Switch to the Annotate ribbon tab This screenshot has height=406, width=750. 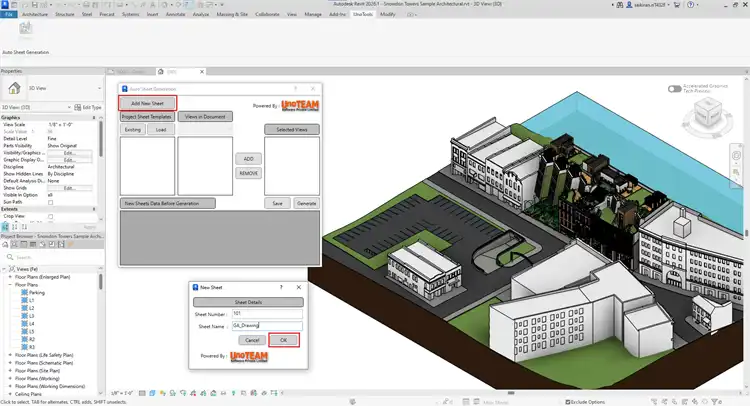point(175,14)
